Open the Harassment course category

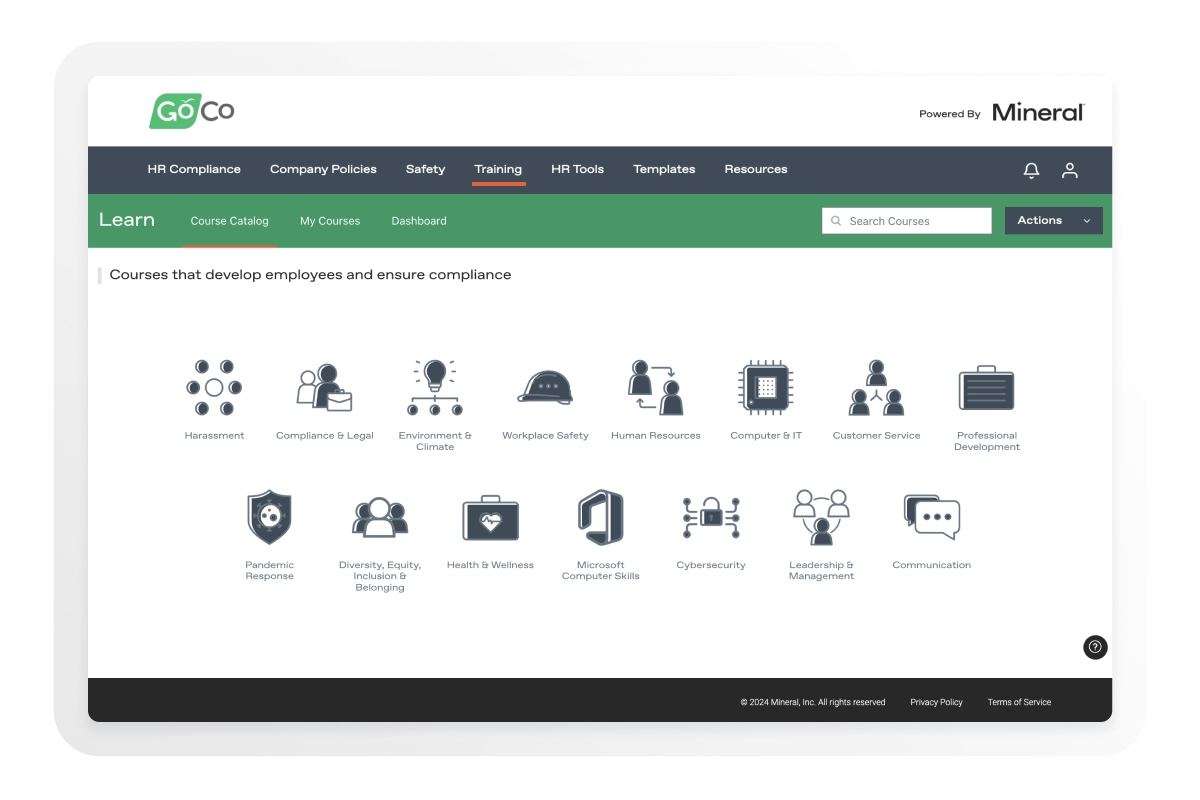pos(214,388)
